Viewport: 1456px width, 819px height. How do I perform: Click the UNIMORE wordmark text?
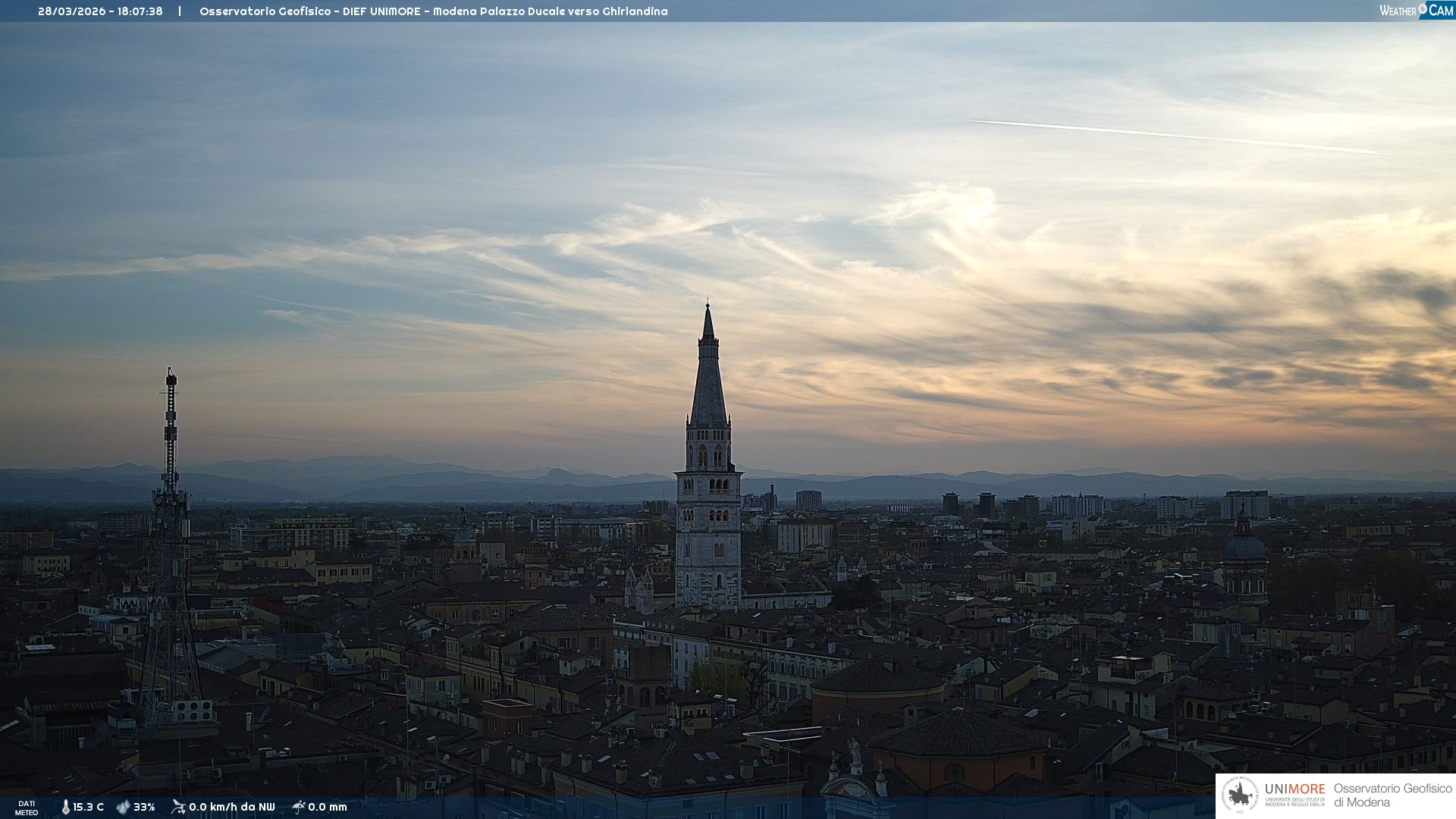[x=1294, y=789]
